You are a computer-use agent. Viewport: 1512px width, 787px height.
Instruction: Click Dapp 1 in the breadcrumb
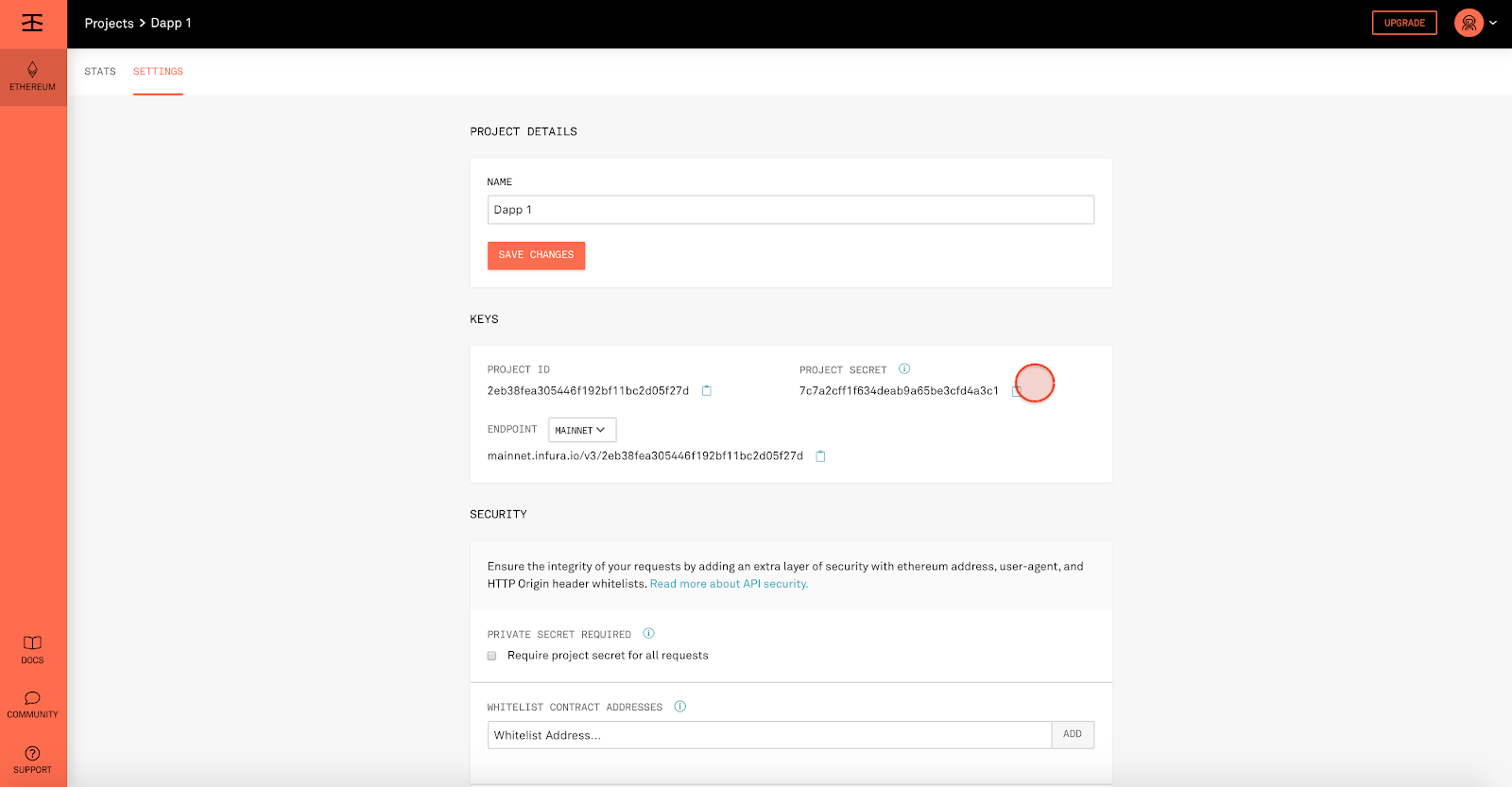pos(171,23)
